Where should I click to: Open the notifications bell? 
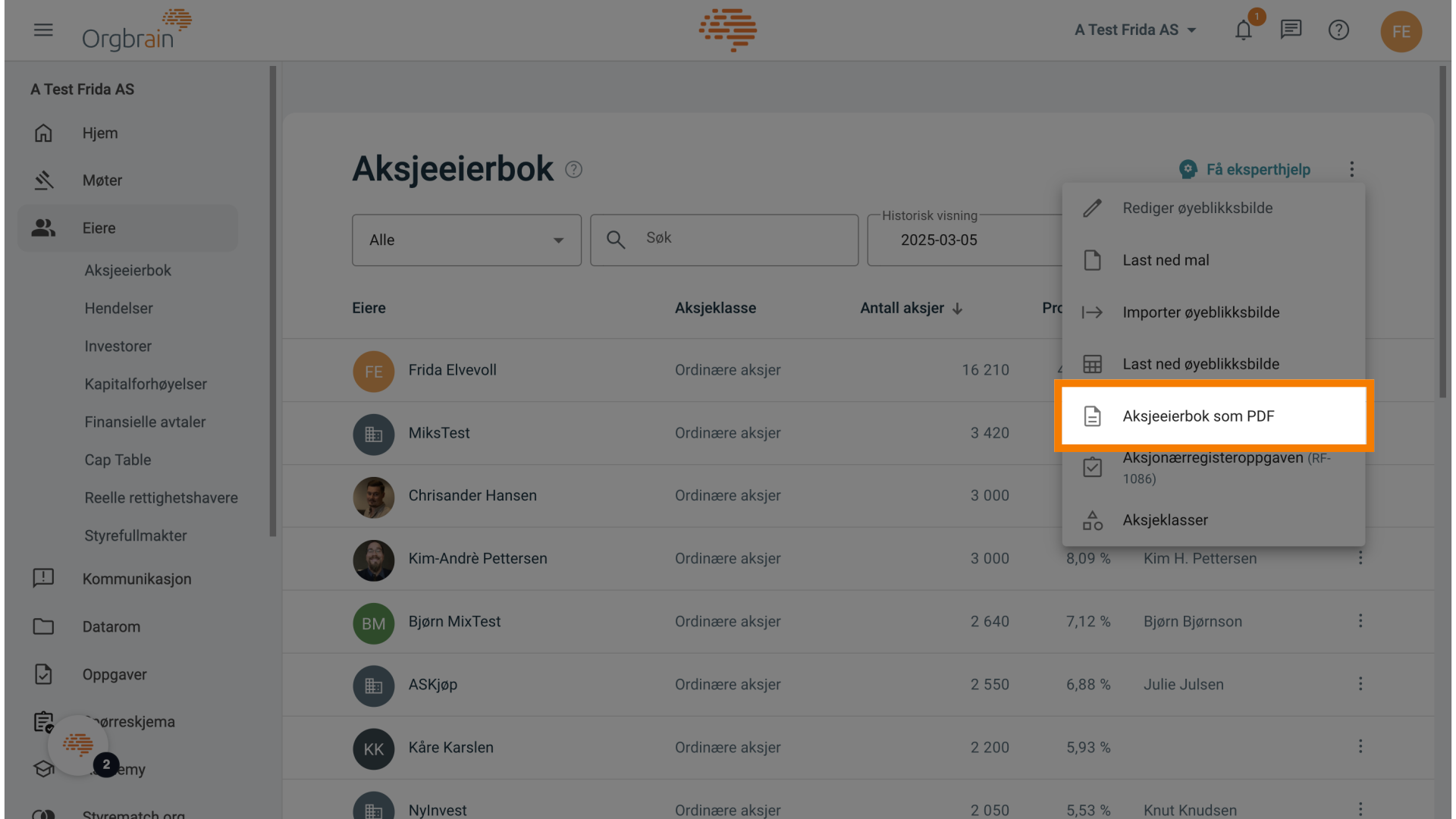[x=1243, y=30]
